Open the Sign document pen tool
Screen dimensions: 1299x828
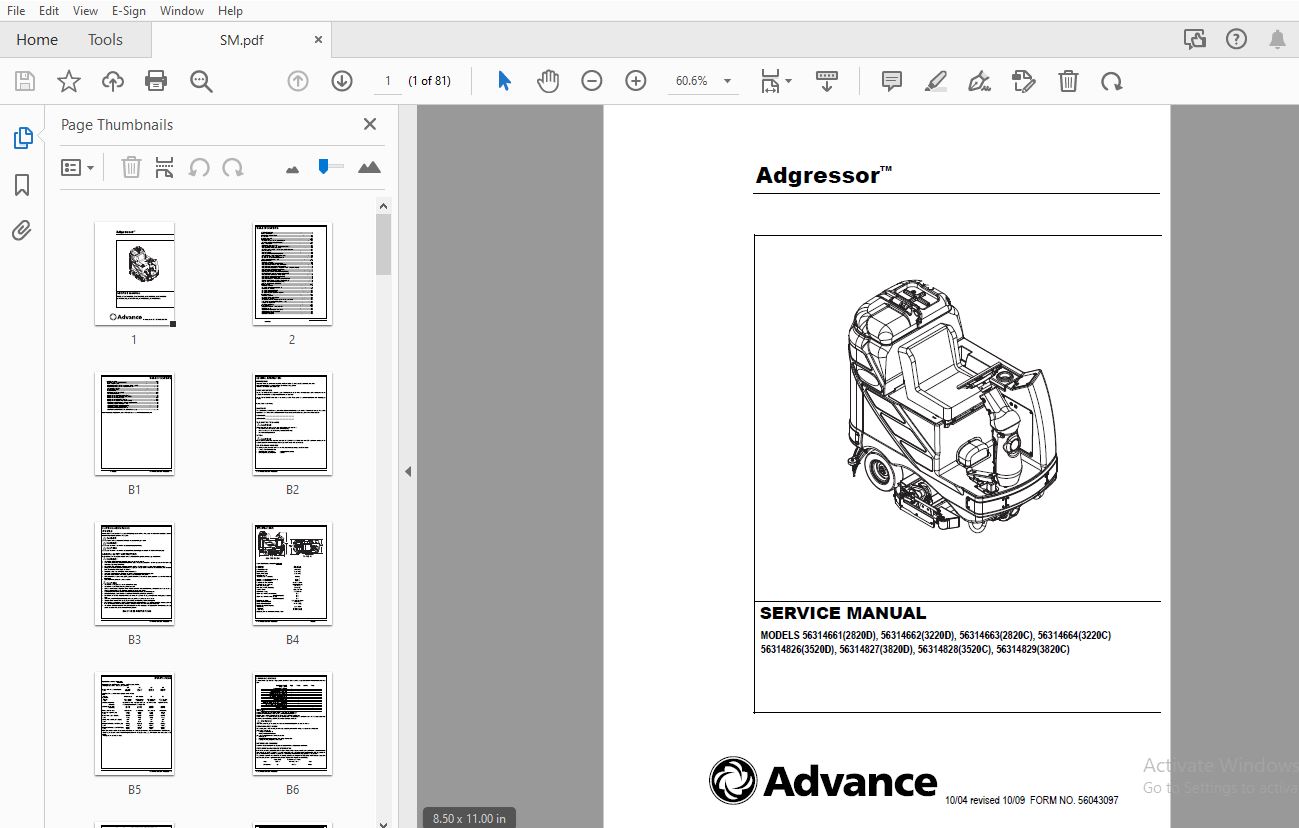coord(980,81)
